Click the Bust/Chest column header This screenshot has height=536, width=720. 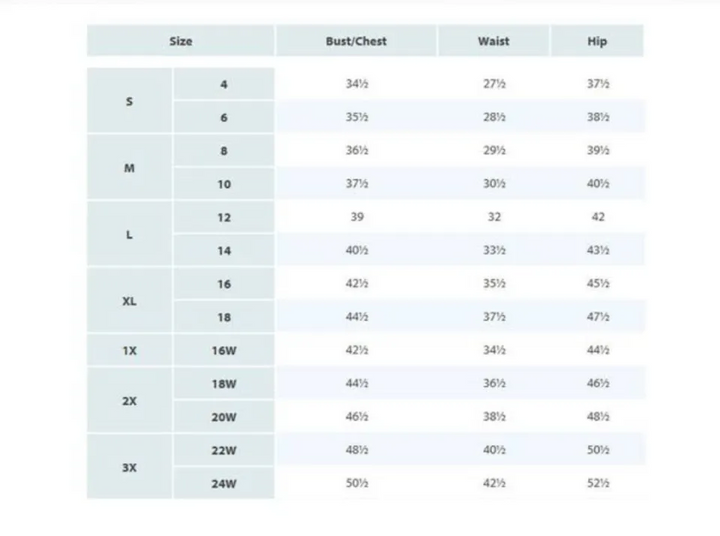coord(356,41)
